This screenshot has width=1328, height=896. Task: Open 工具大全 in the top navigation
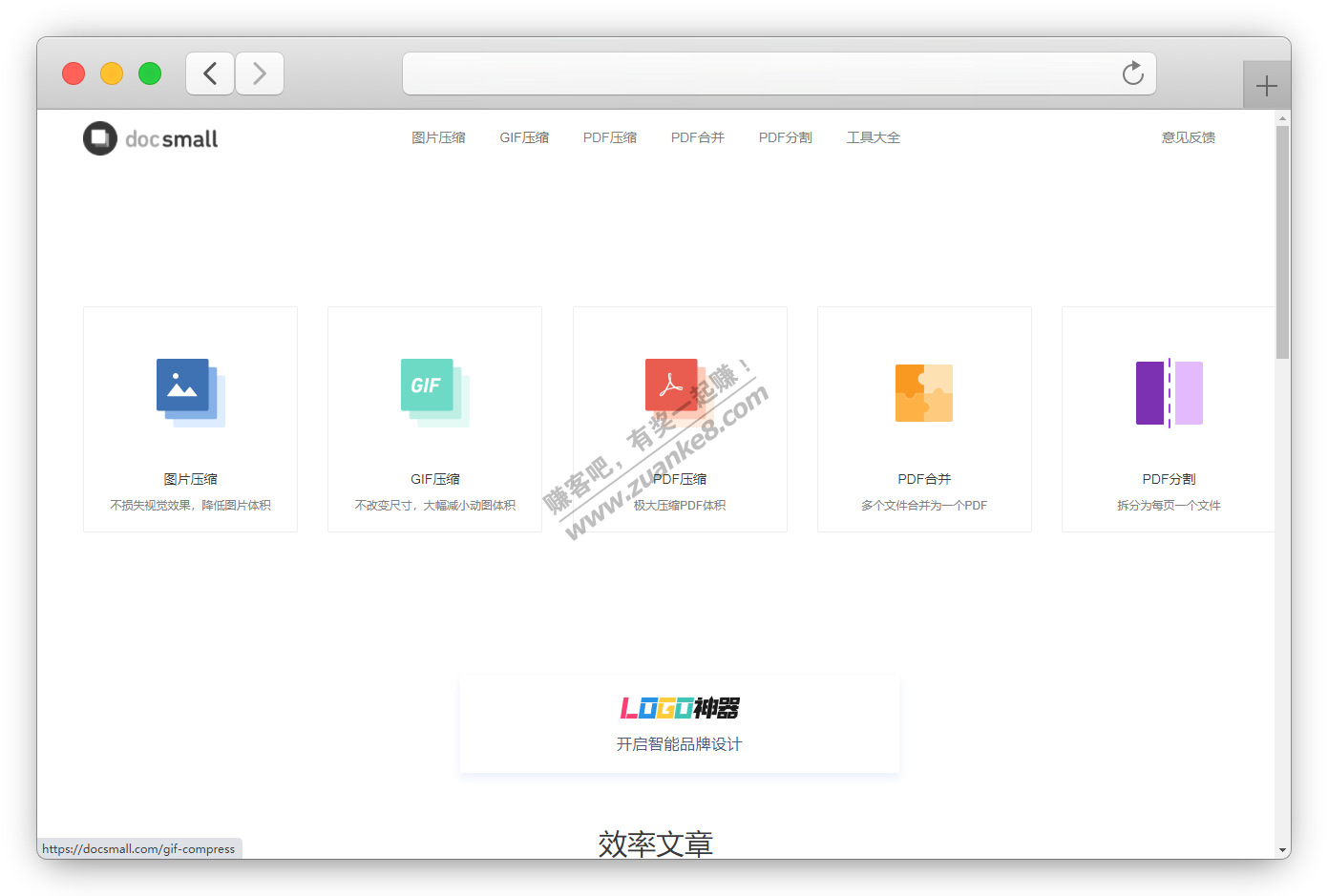click(x=874, y=137)
